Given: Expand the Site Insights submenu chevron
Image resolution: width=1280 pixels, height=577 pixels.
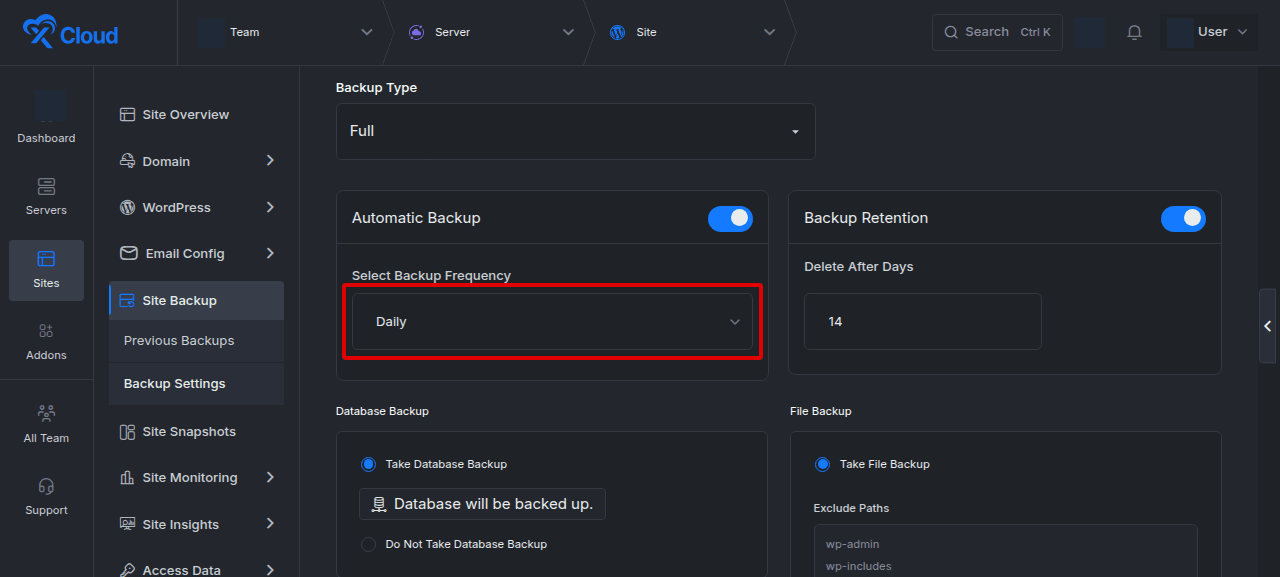Looking at the screenshot, I should pyautogui.click(x=270, y=524).
